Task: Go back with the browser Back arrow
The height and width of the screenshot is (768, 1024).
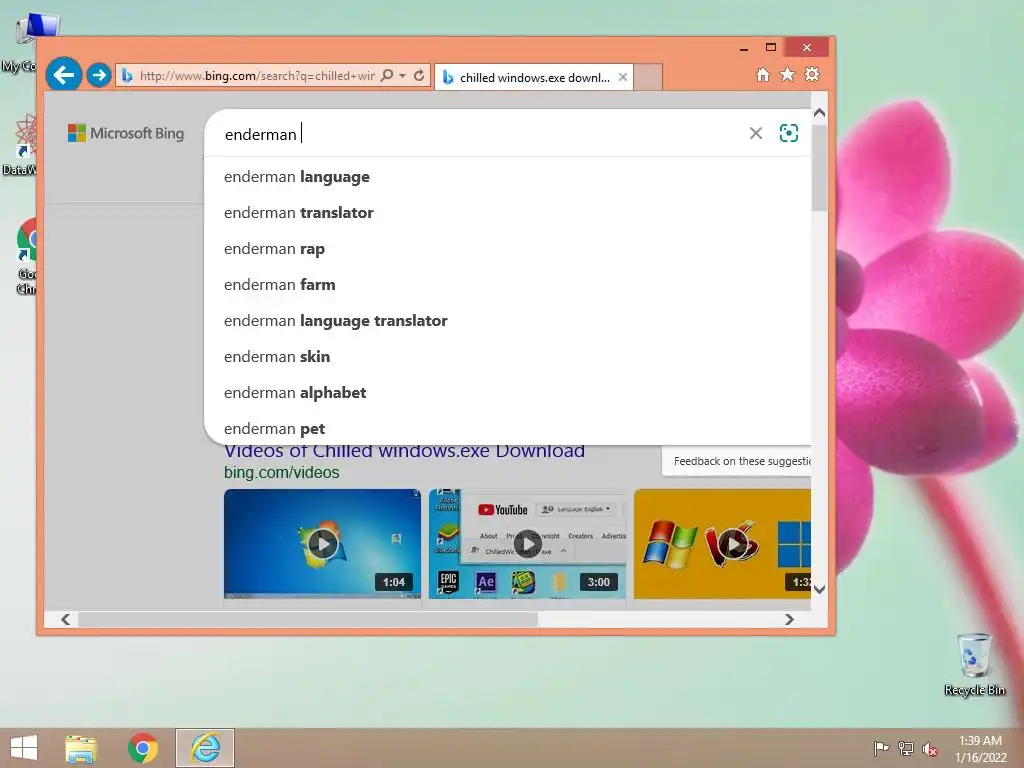Action: [63, 75]
